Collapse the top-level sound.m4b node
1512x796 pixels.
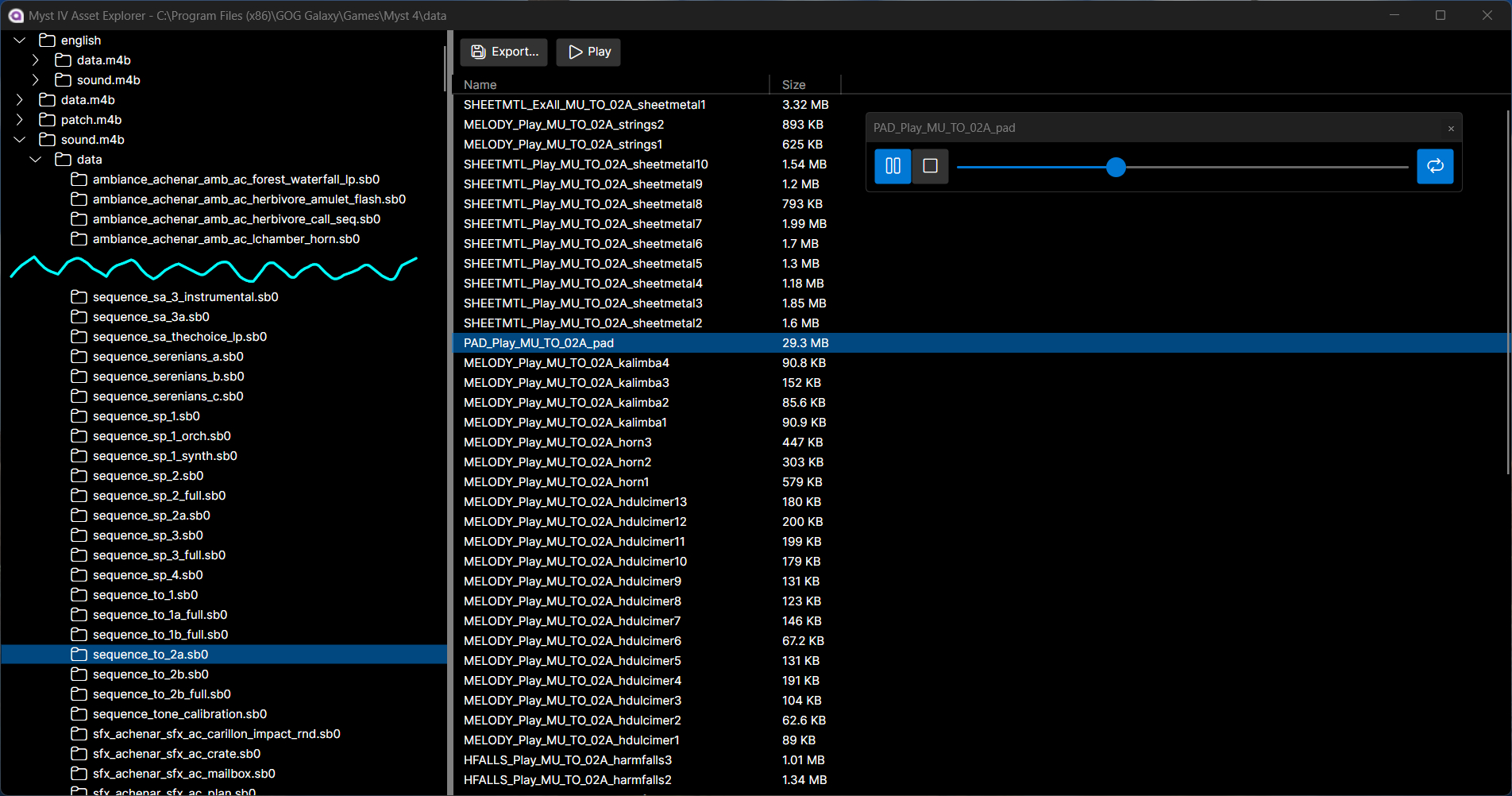click(x=20, y=139)
